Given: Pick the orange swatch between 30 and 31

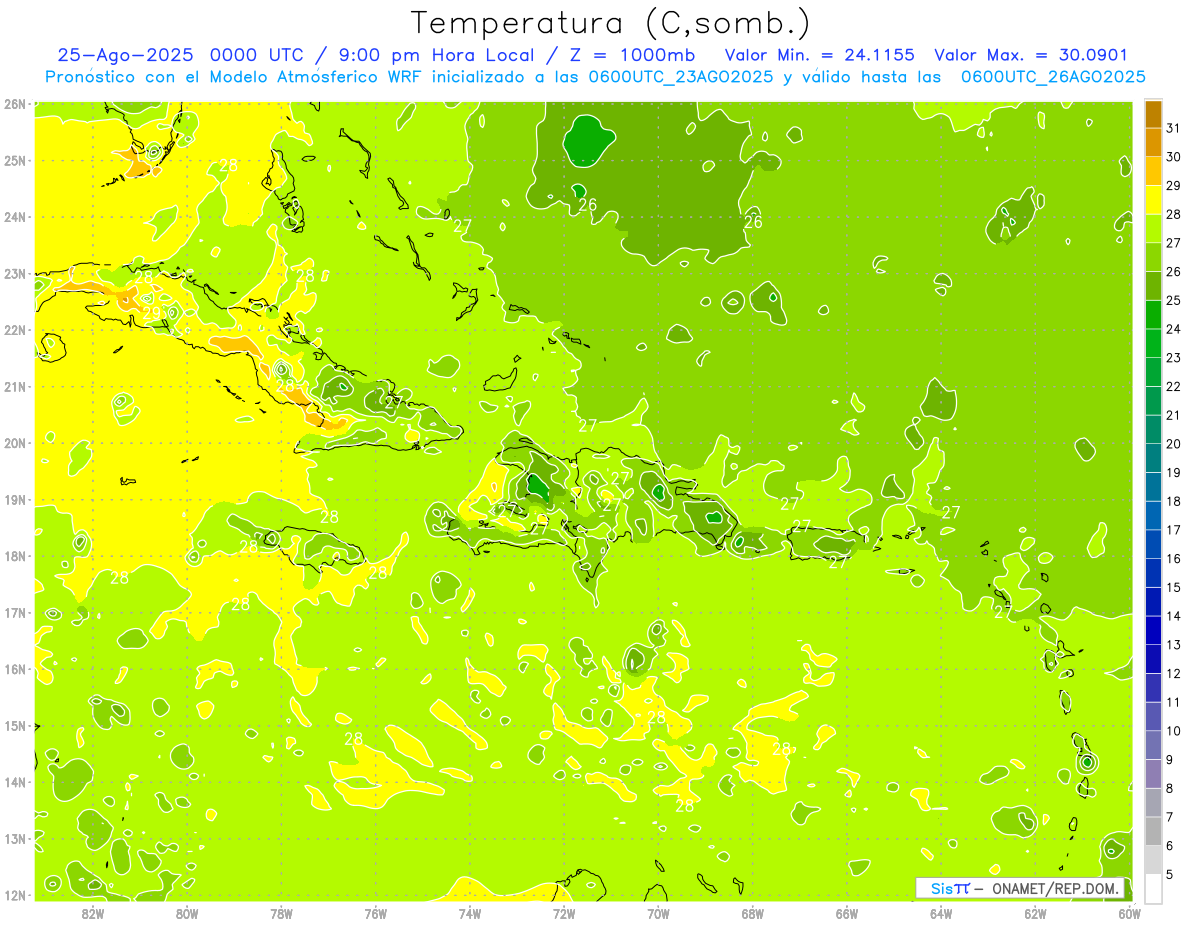Looking at the screenshot, I should (1153, 143).
